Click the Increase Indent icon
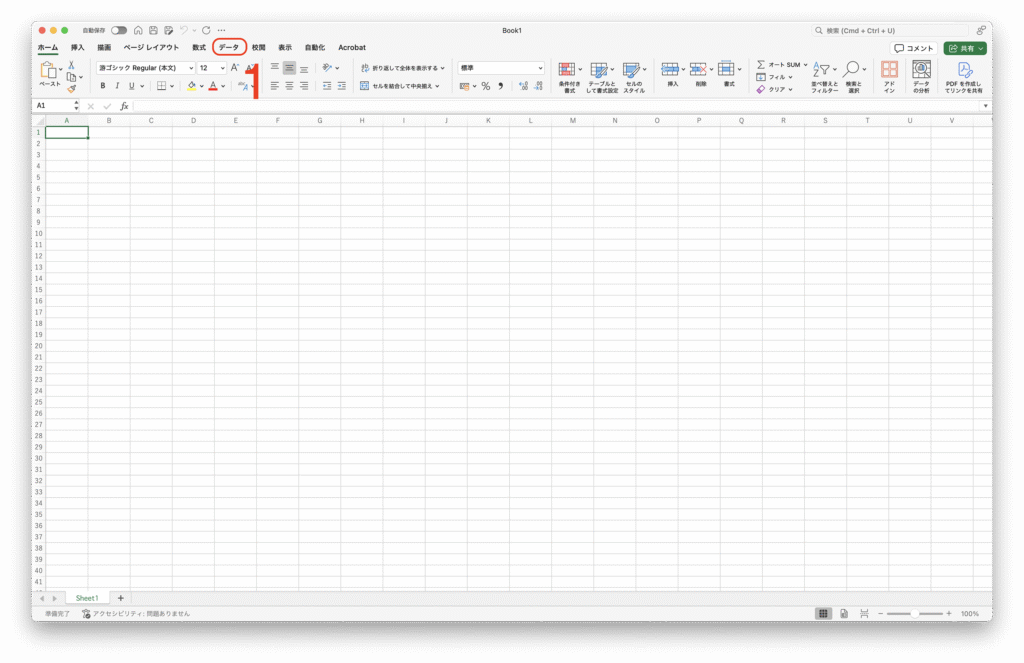1024x663 pixels. (x=342, y=86)
